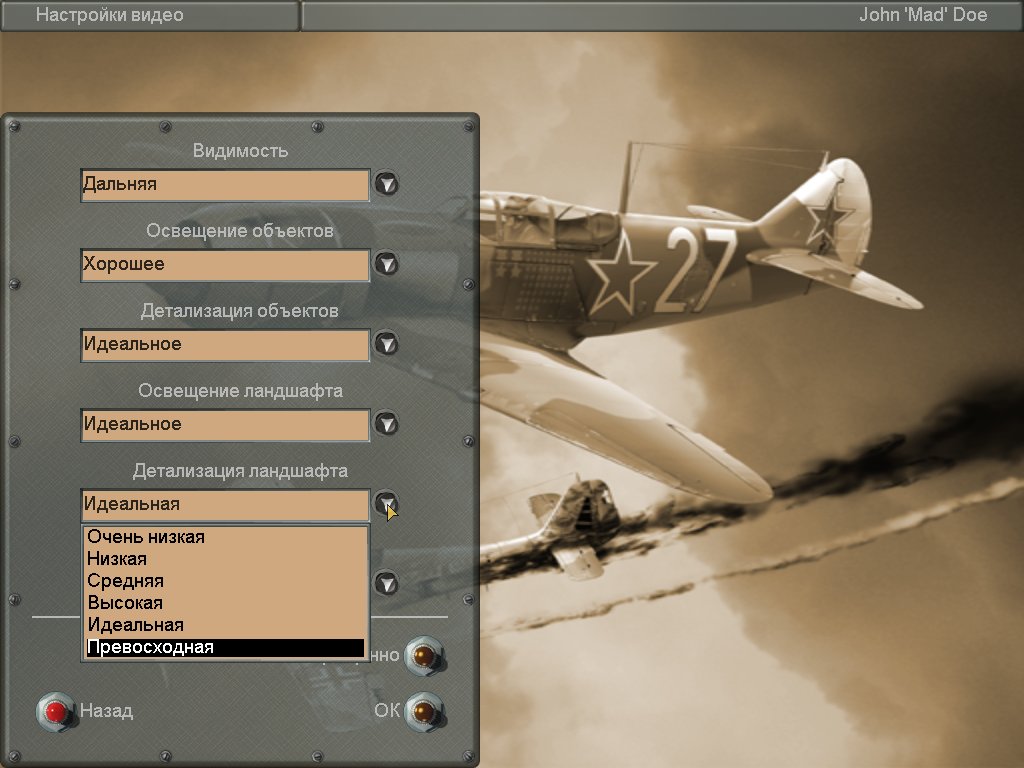Open the Видимость dropdown arrow
The height and width of the screenshot is (768, 1024).
tap(386, 184)
